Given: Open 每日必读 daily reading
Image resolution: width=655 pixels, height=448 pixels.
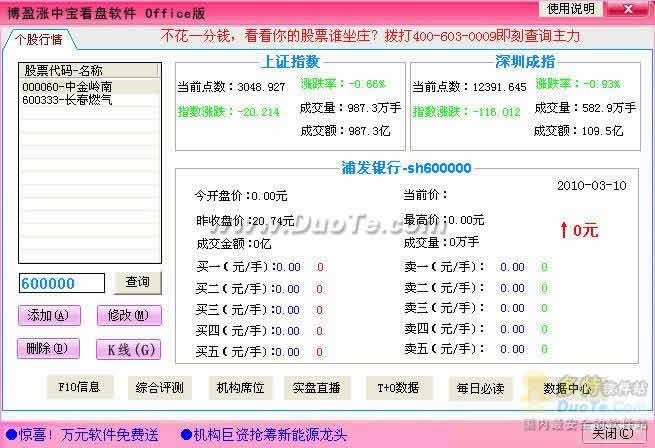Looking at the screenshot, I should [x=479, y=388].
